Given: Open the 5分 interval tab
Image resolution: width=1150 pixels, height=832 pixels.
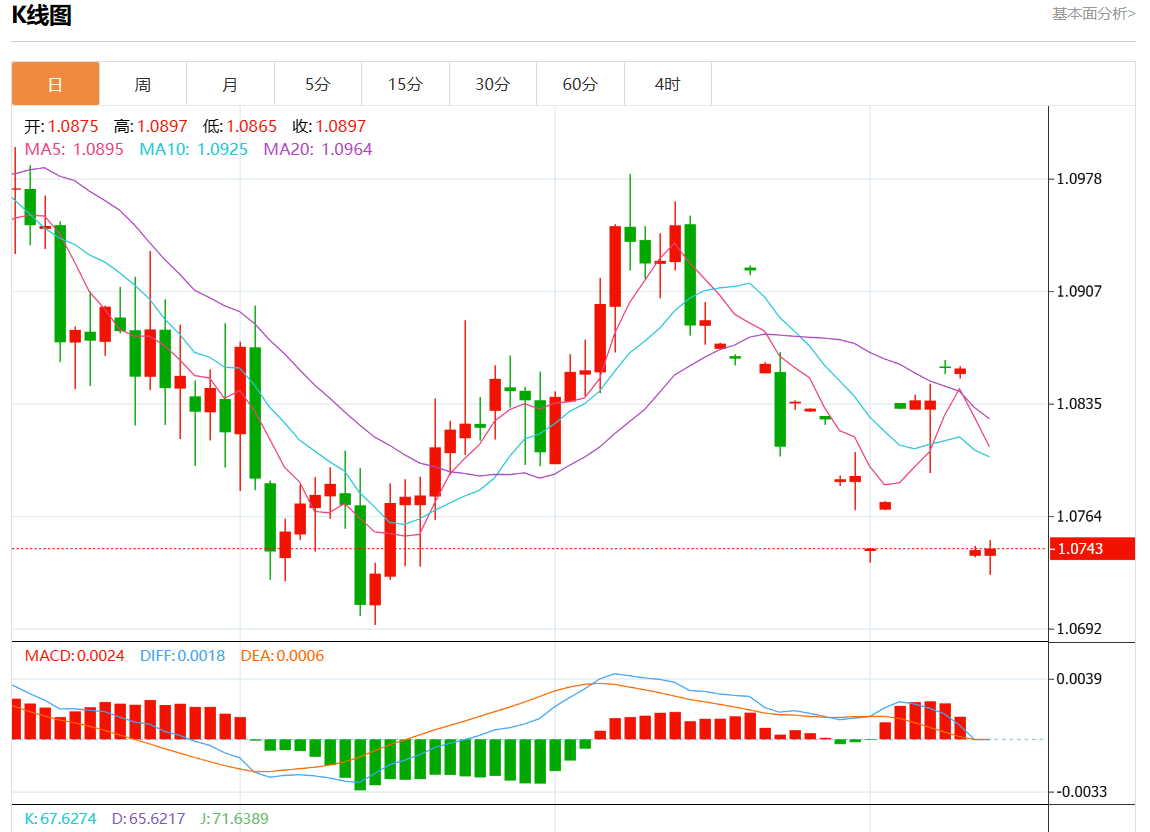Looking at the screenshot, I should click(x=317, y=84).
